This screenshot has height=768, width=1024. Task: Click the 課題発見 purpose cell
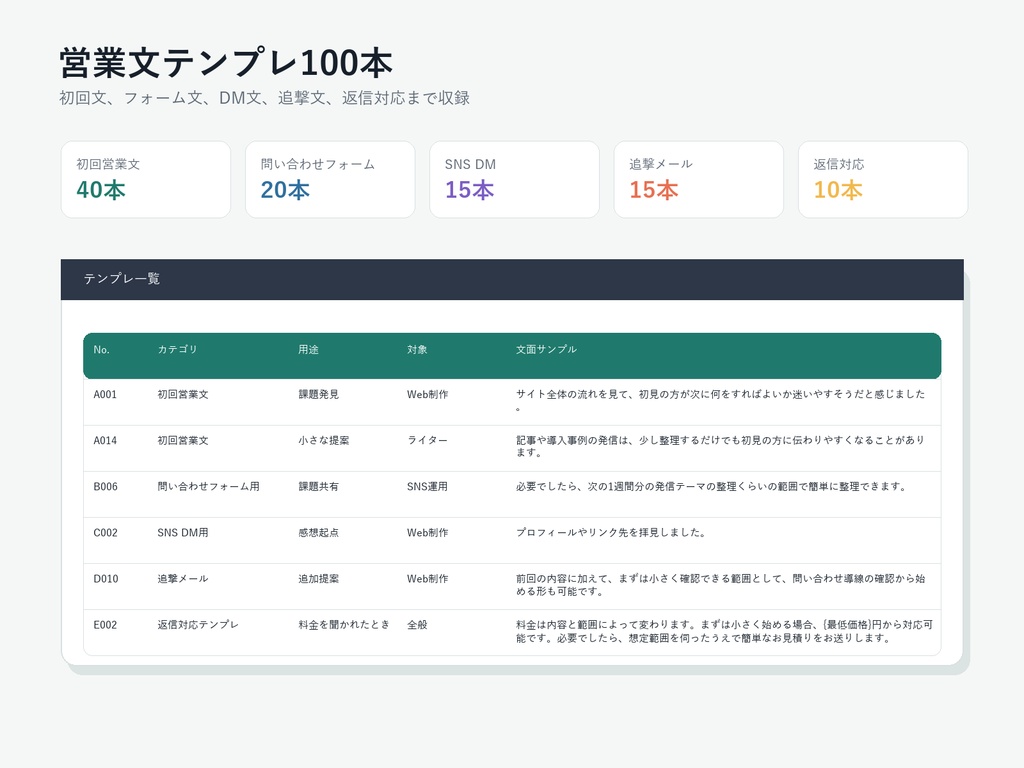(319, 394)
